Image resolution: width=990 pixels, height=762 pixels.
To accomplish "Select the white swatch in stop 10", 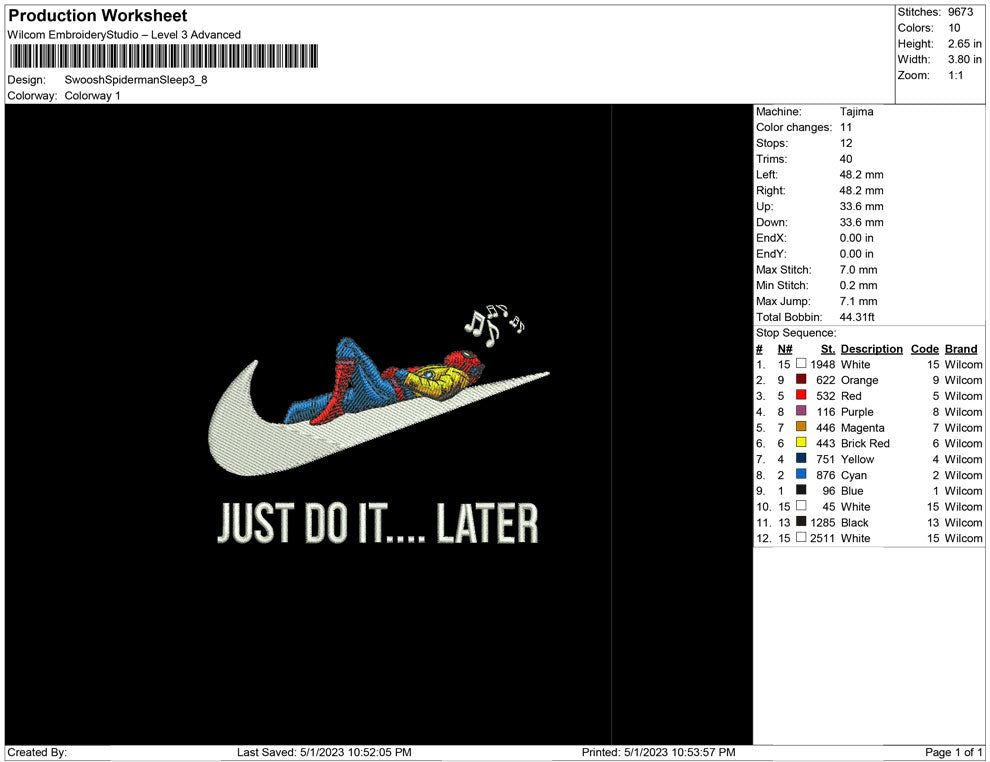I will (801, 505).
